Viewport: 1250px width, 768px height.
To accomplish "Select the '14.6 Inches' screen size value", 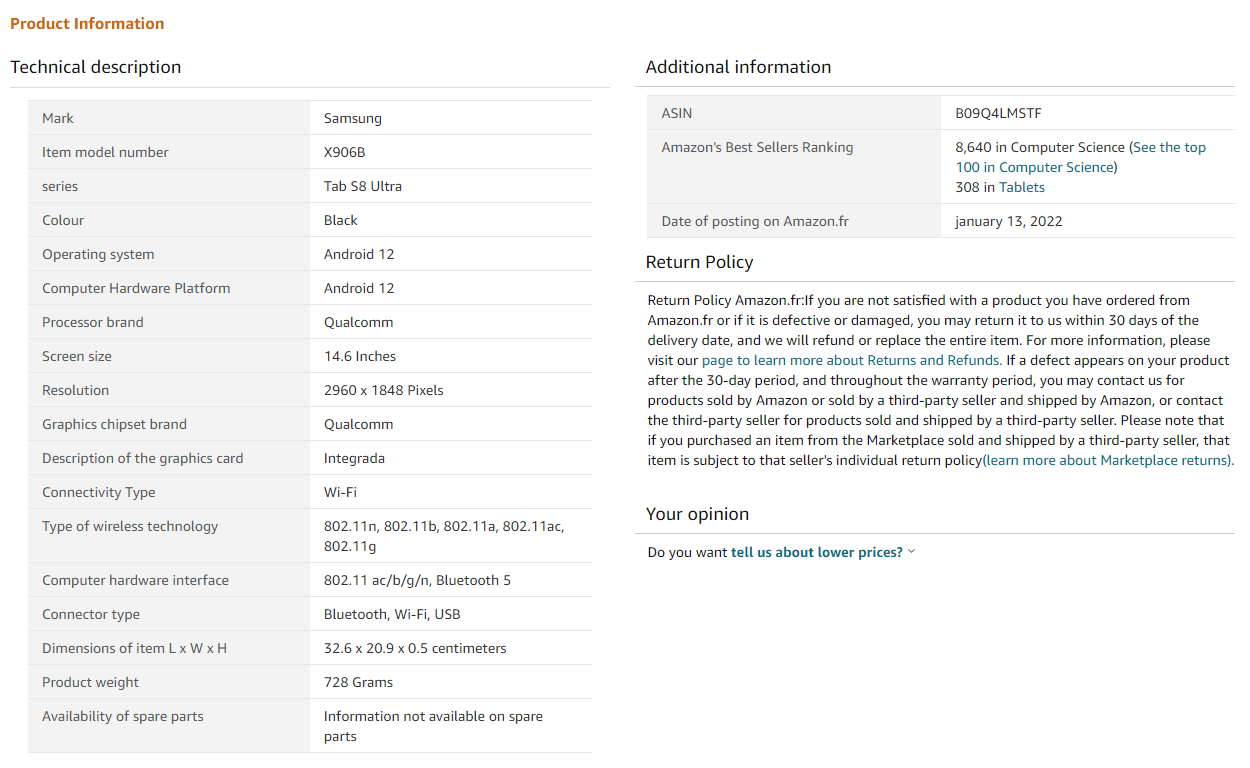I will point(360,356).
